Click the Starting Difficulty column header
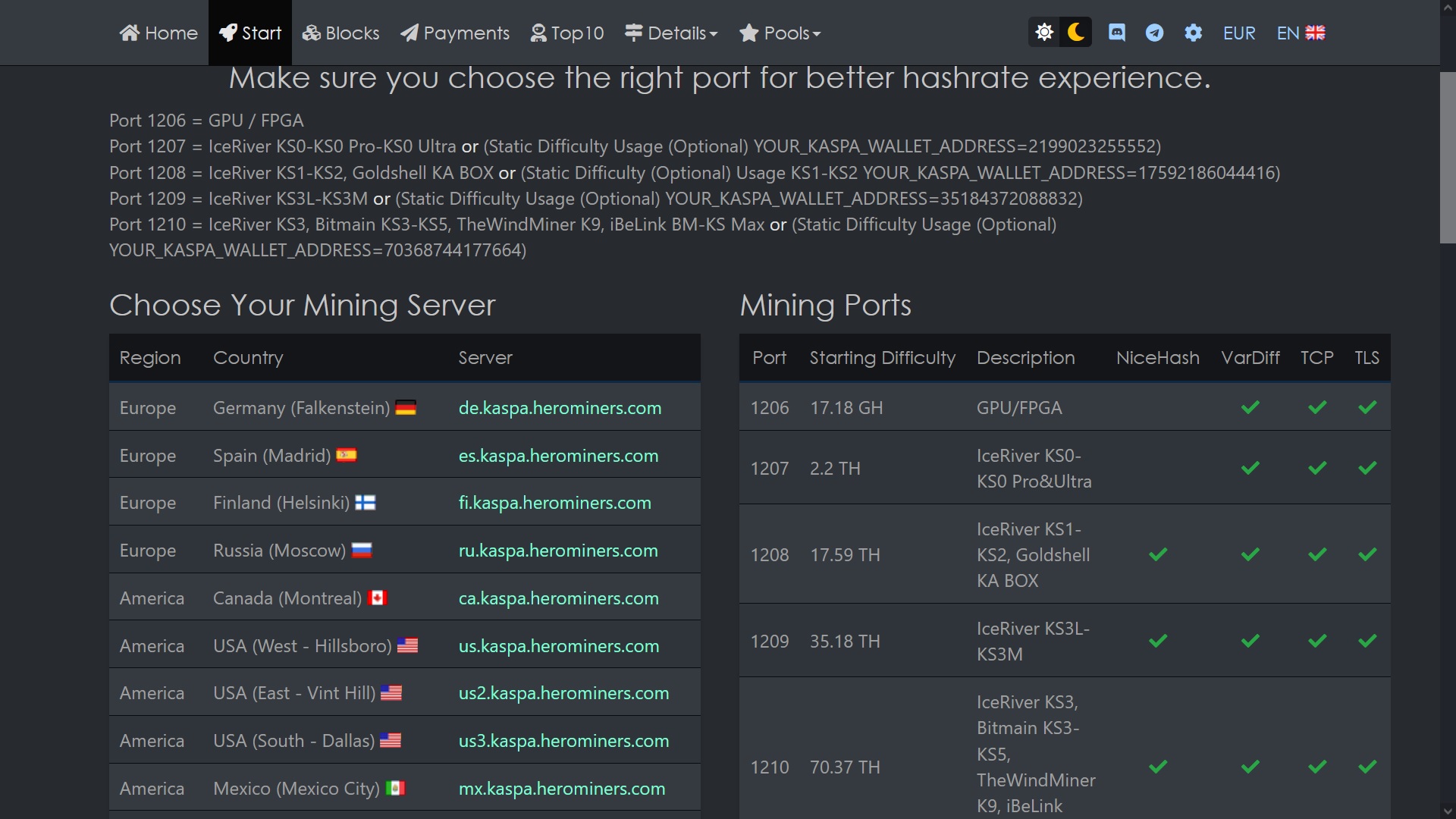This screenshot has height=819, width=1456. coord(883,358)
